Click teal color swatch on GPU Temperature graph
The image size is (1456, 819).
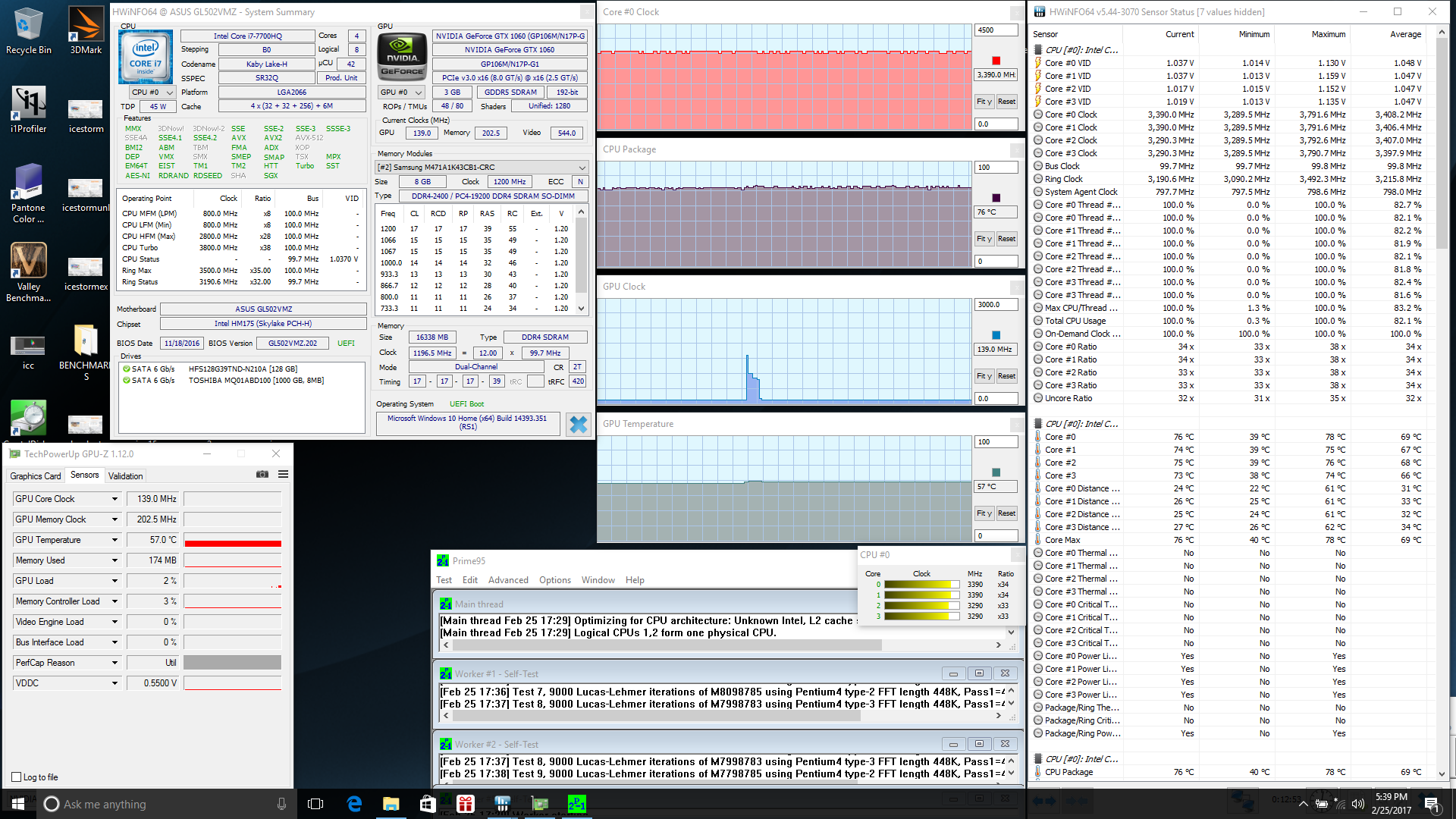tap(996, 472)
